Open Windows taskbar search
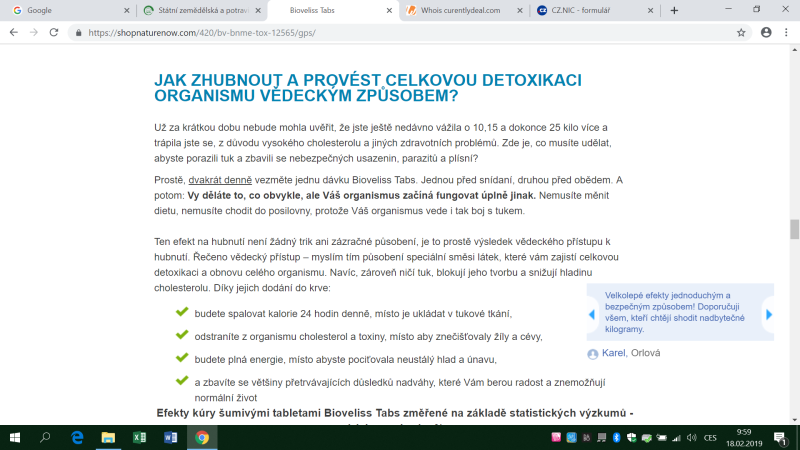 coord(45,438)
